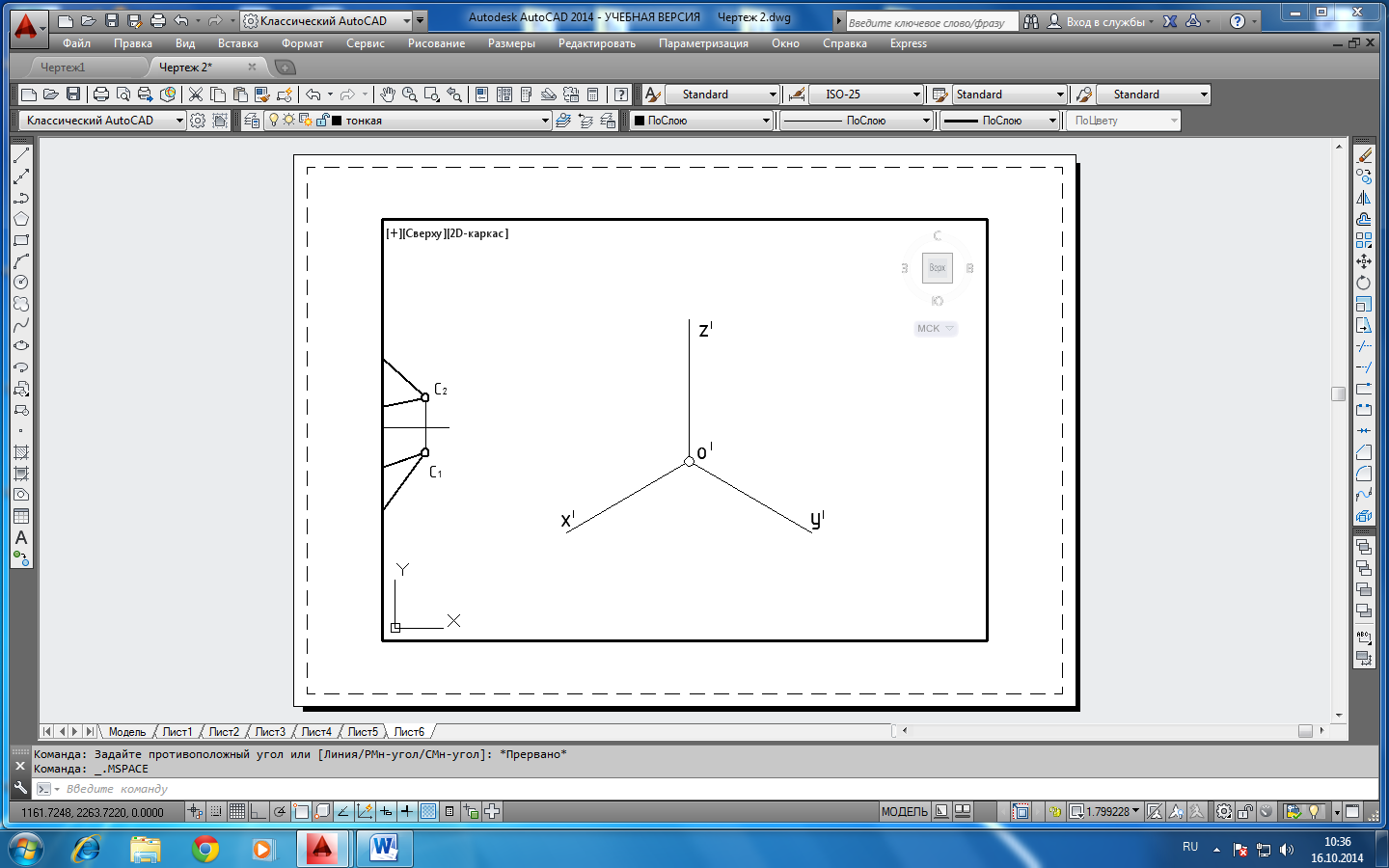Screen dimensions: 1389x868
Task: Toggle layer on/off lightbulb for тонкая
Action: click(274, 121)
